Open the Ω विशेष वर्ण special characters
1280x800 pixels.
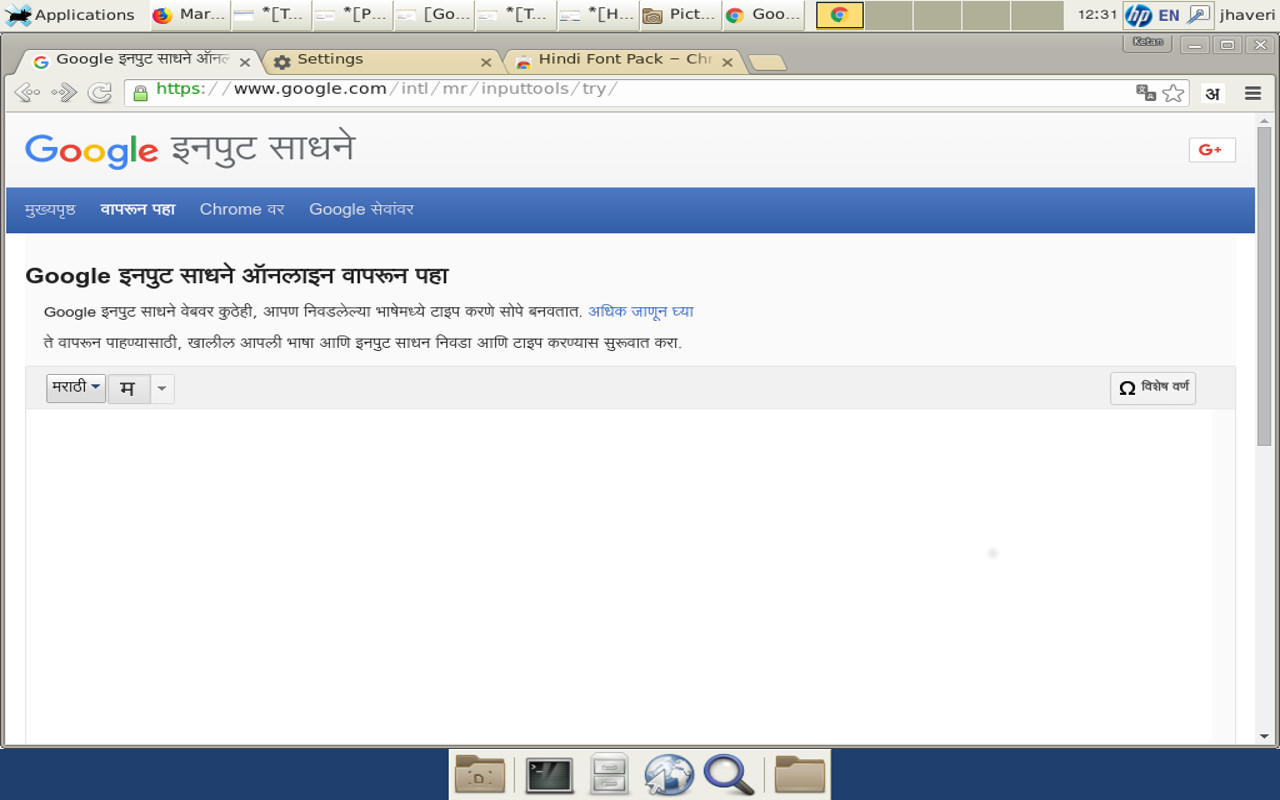pos(1153,388)
